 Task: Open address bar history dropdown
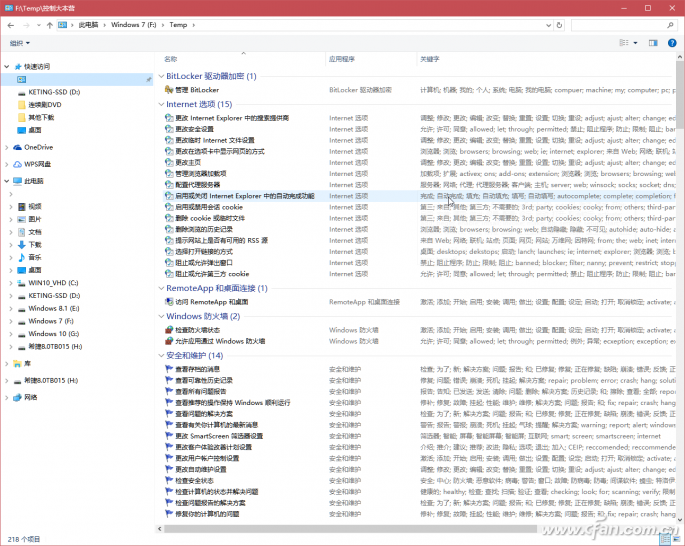549,25
